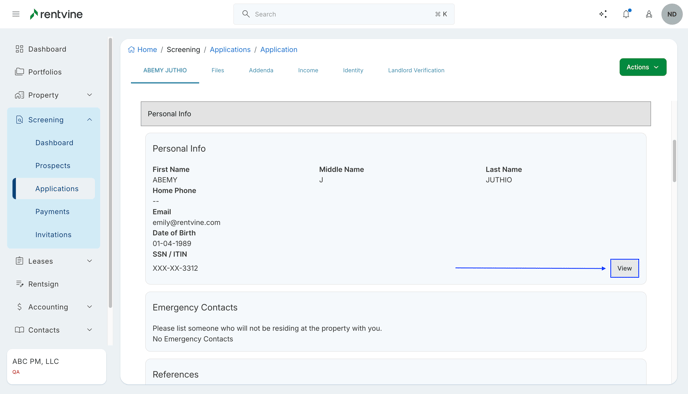688x394 pixels.
Task: Click the search magnifier icon
Action: click(x=246, y=14)
